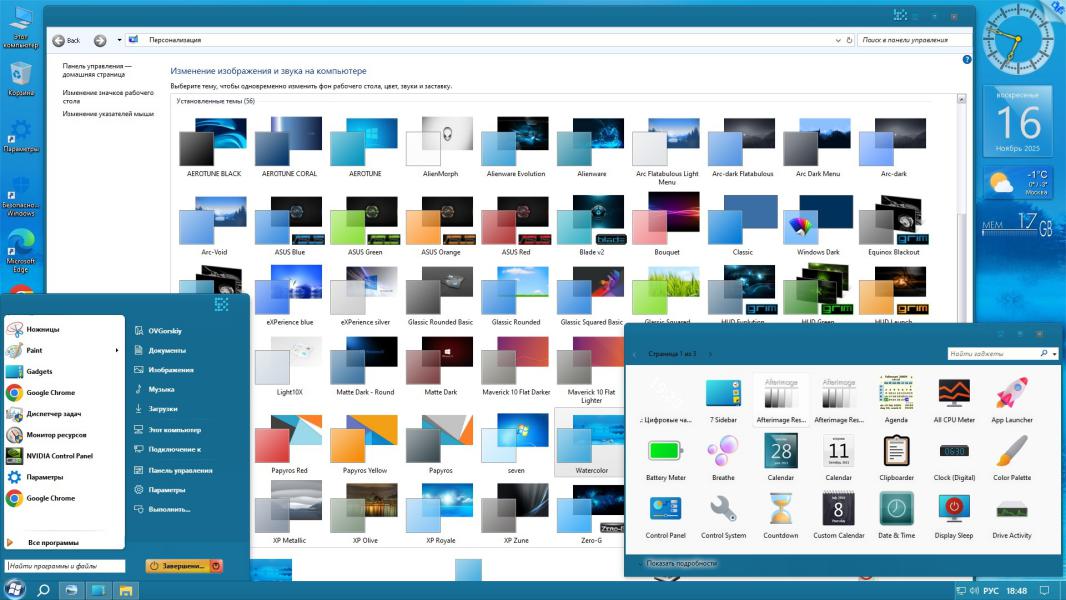Expand the Paint submenu arrow
Image resolution: width=1066 pixels, height=600 pixels.
(117, 350)
